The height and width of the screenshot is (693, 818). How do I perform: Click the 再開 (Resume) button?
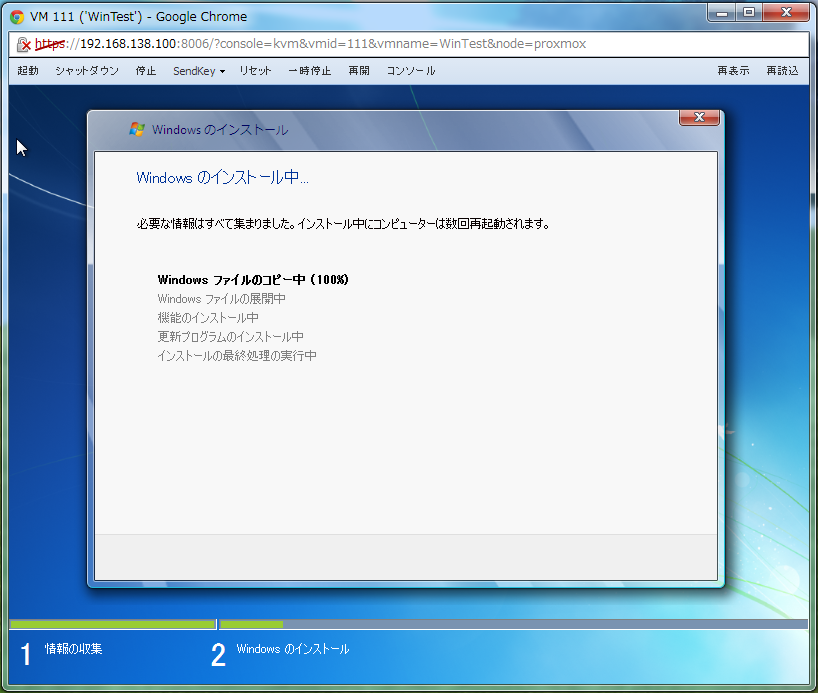pyautogui.click(x=359, y=70)
